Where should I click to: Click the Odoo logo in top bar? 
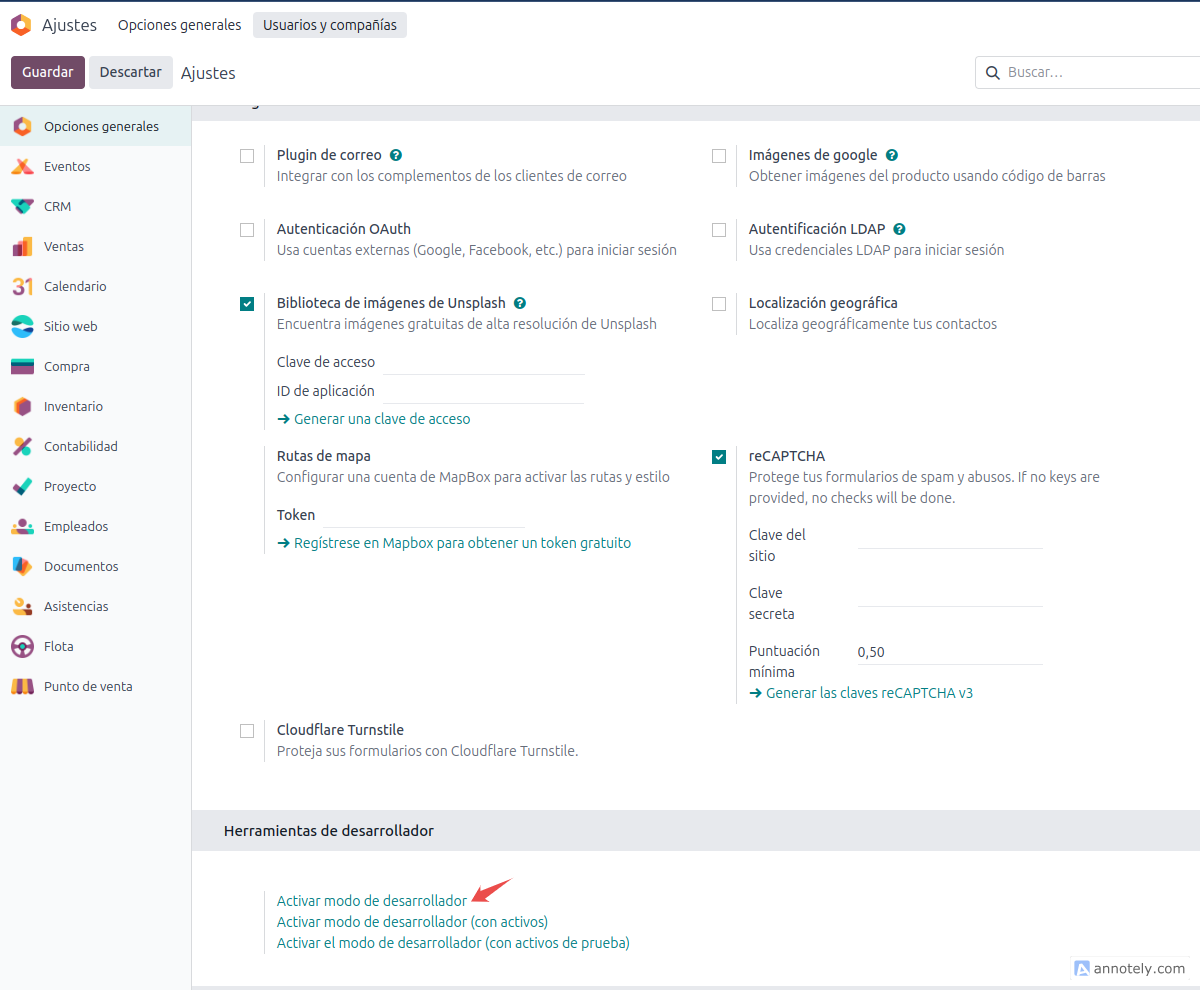(x=20, y=25)
